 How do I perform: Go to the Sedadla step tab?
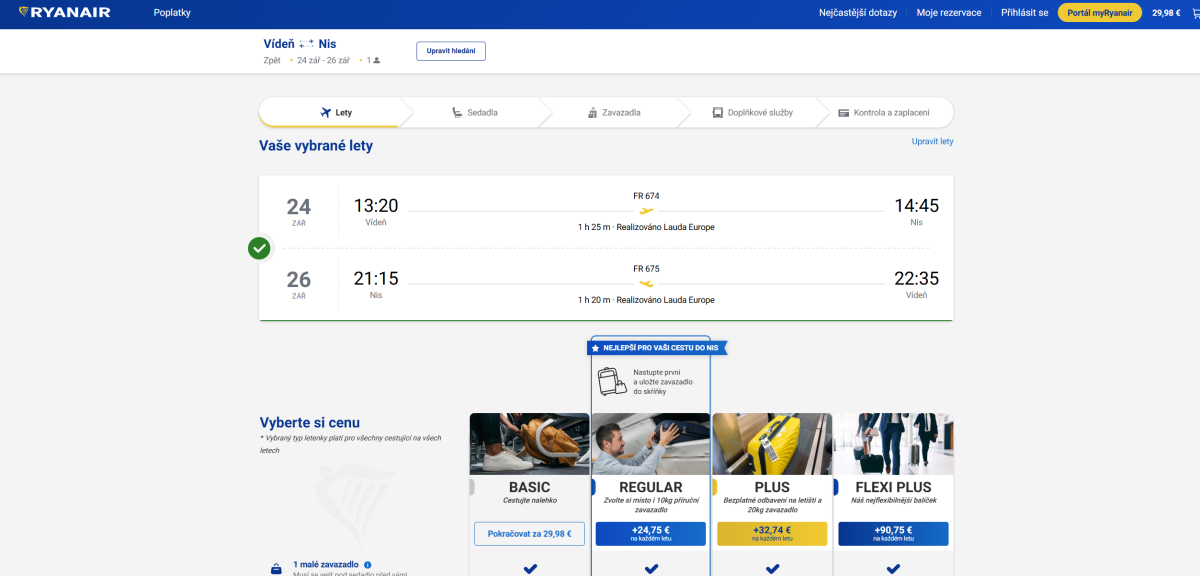[473, 113]
